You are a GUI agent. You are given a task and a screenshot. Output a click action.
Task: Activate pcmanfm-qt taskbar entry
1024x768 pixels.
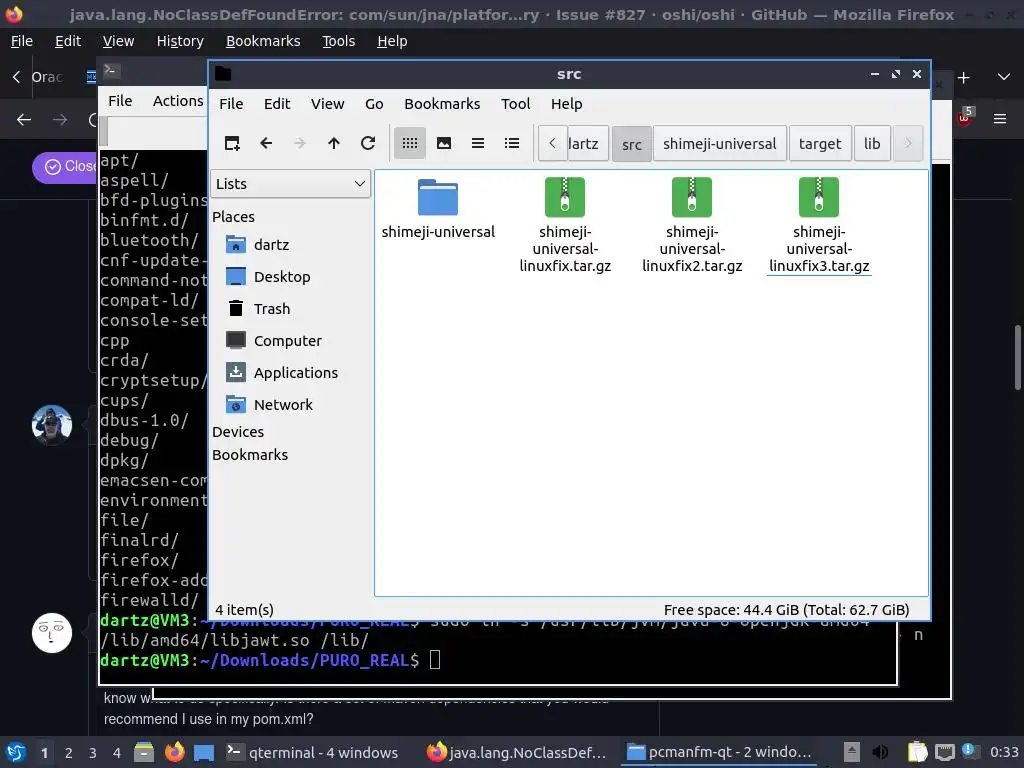(x=720, y=752)
